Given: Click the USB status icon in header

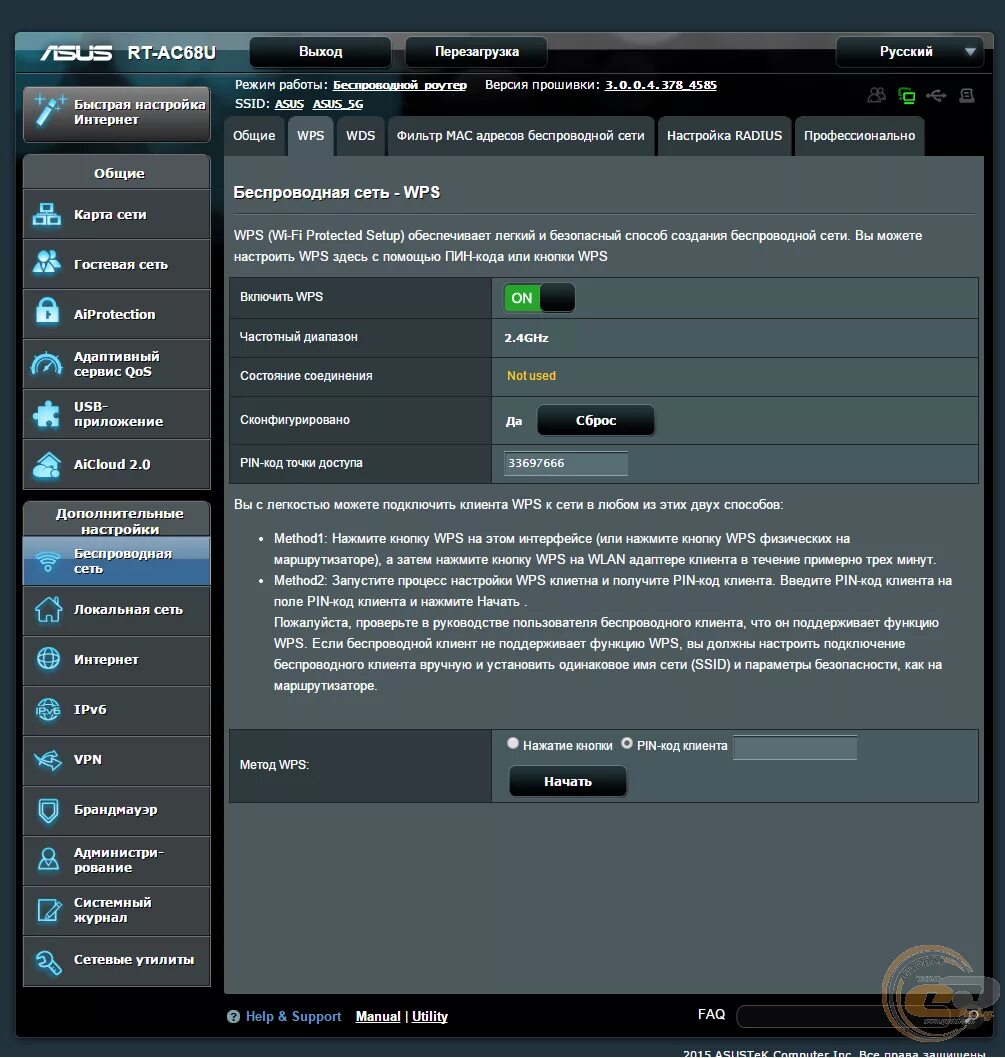Looking at the screenshot, I should pyautogui.click(x=936, y=96).
